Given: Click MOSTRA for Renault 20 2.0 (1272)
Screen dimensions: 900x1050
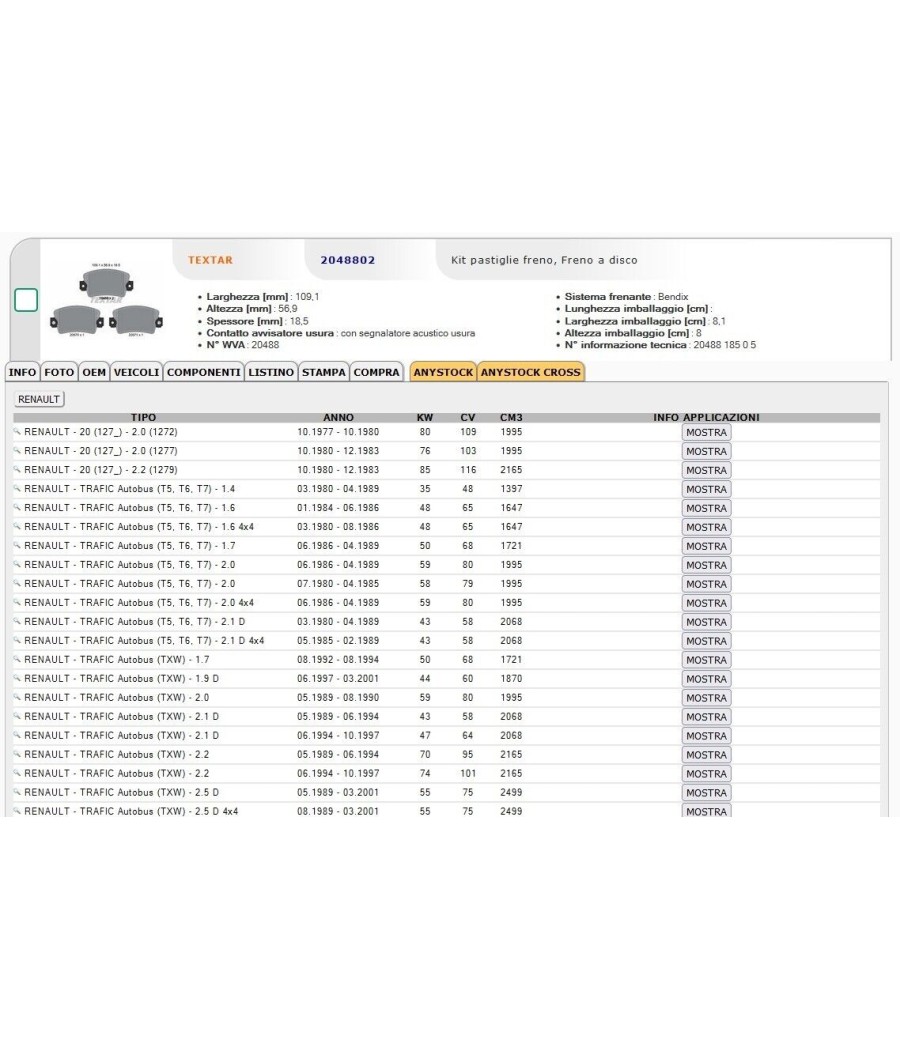Looking at the screenshot, I should 706,433.
